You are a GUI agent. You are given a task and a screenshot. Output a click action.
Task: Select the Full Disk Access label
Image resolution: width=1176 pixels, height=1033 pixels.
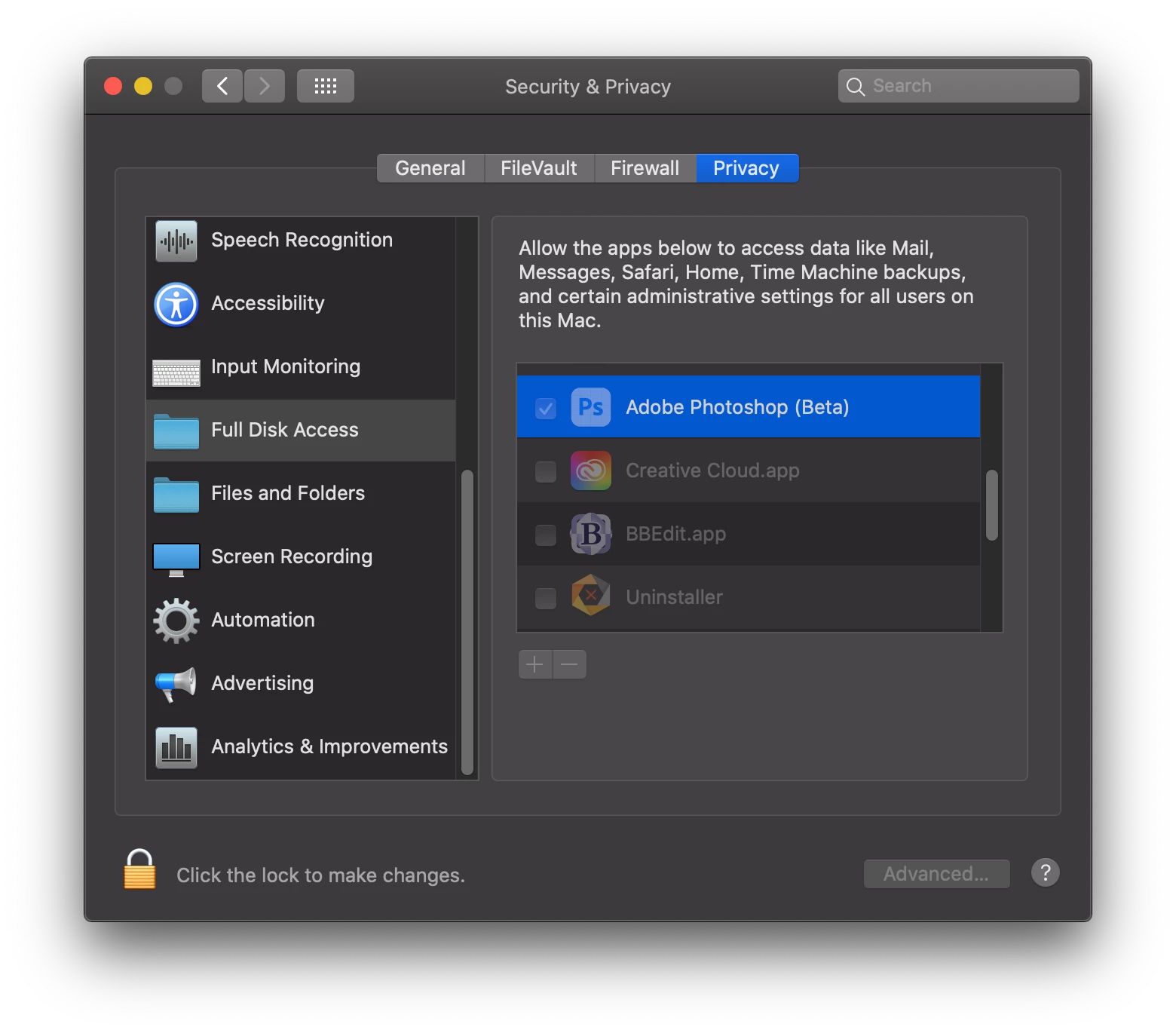[285, 430]
